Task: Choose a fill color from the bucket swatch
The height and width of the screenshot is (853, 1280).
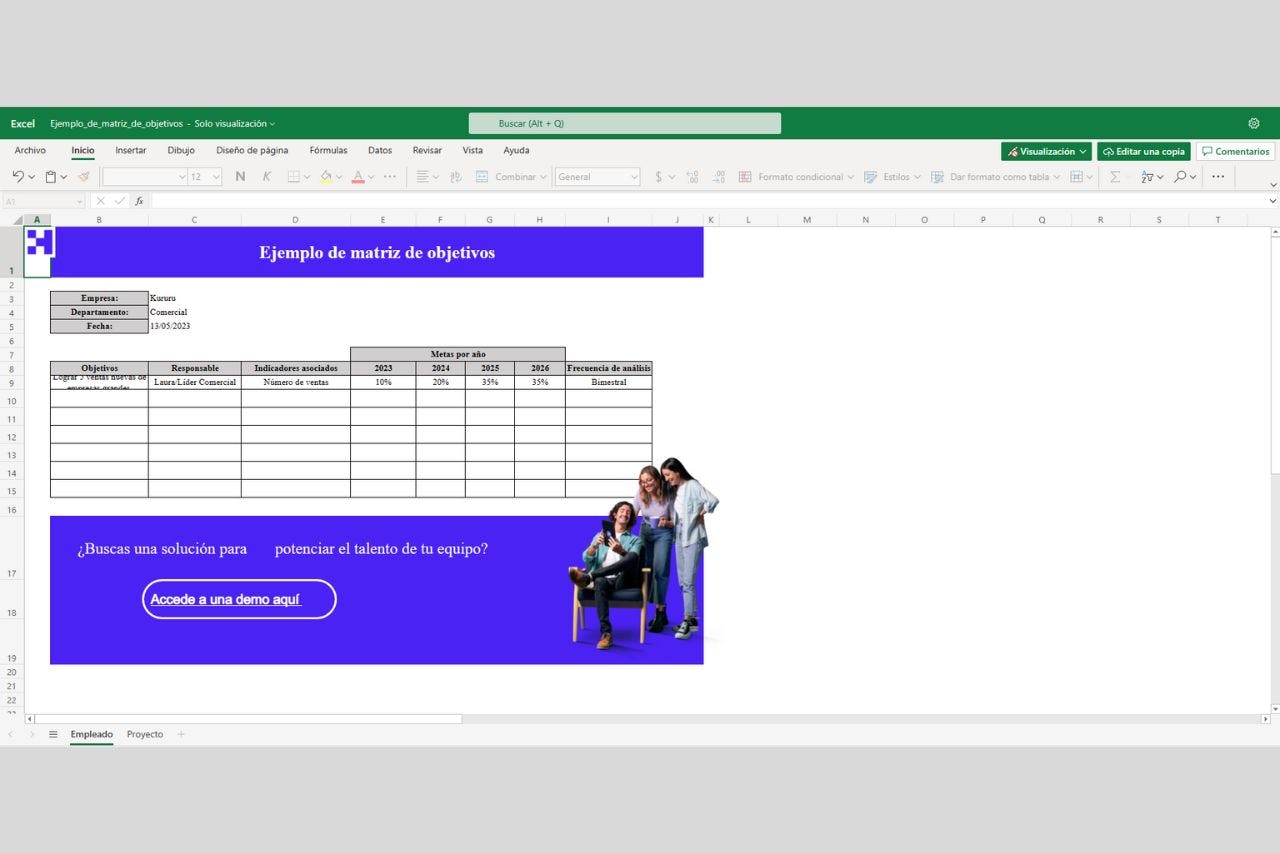Action: [326, 177]
